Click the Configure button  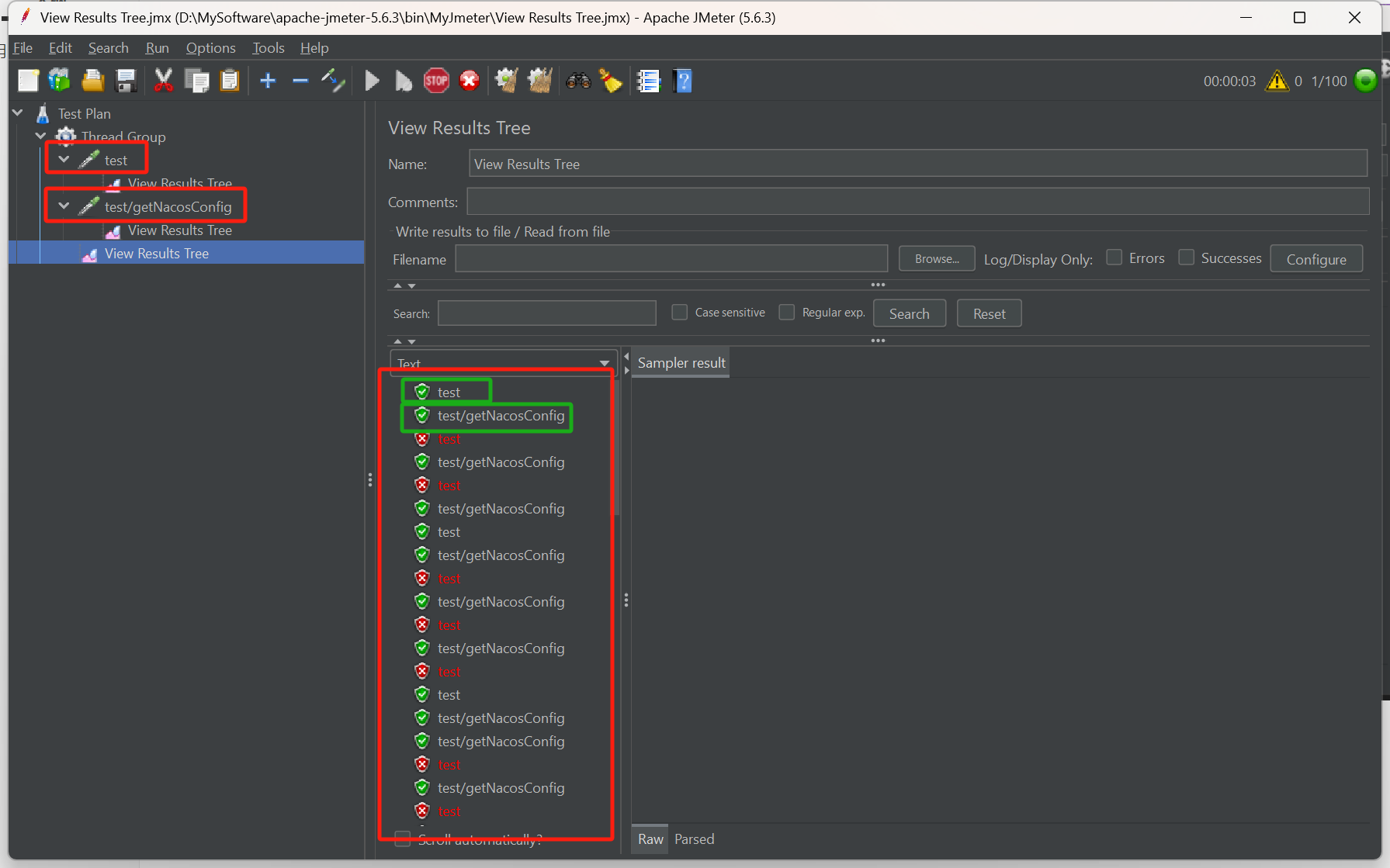pyautogui.click(x=1316, y=259)
